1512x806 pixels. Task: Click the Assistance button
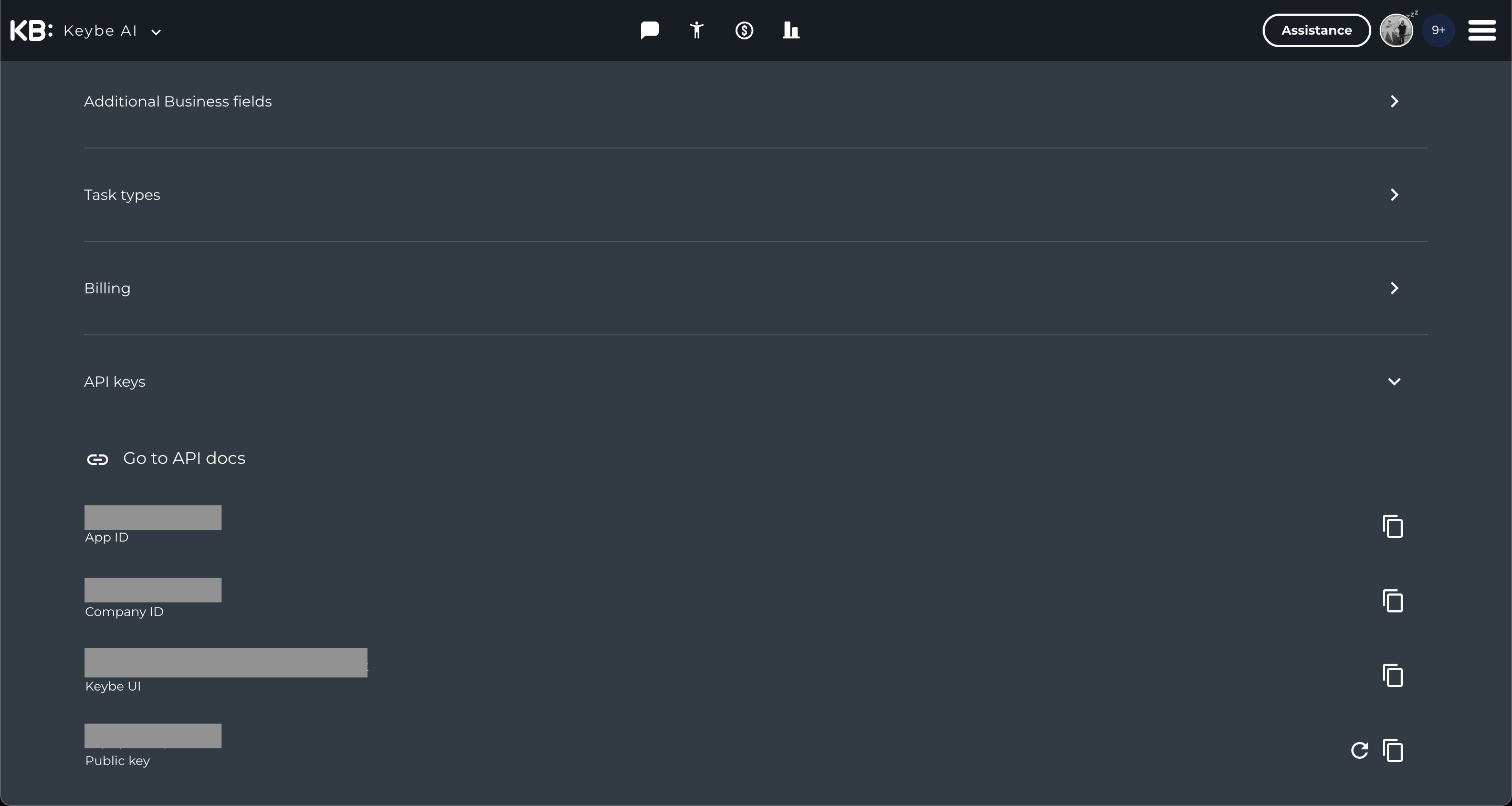(1317, 30)
